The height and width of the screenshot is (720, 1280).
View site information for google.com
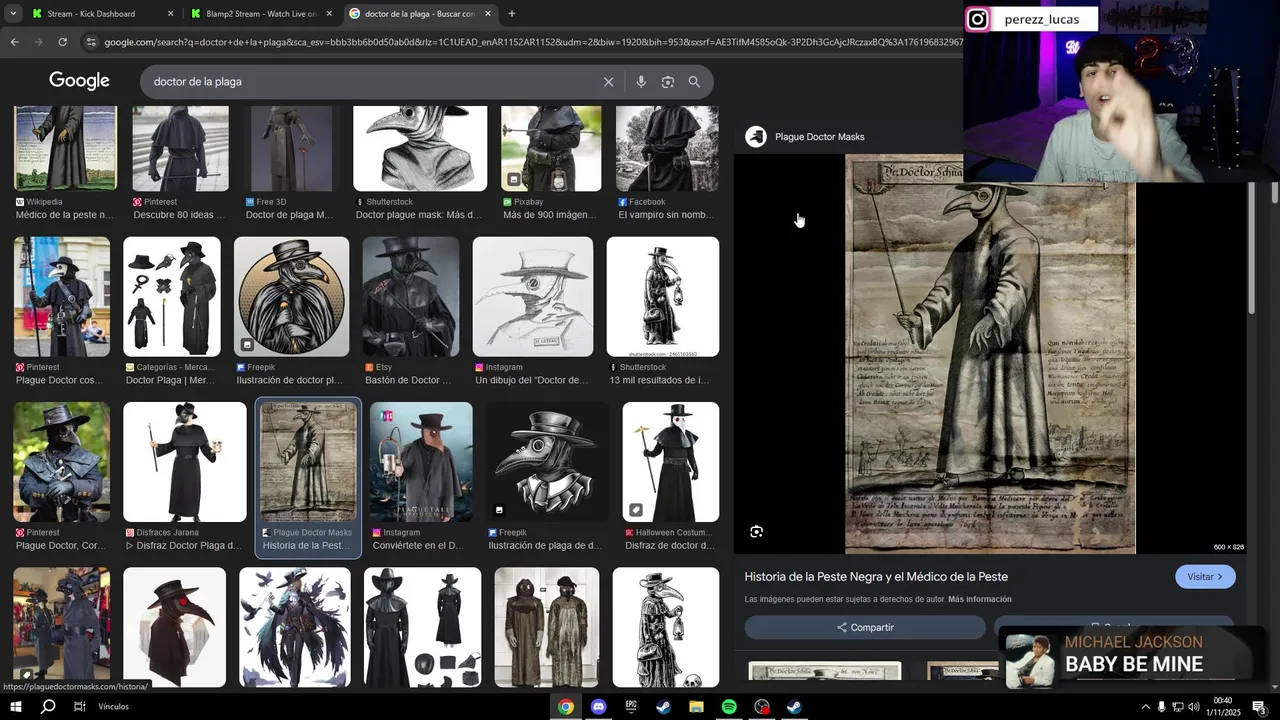92,42
